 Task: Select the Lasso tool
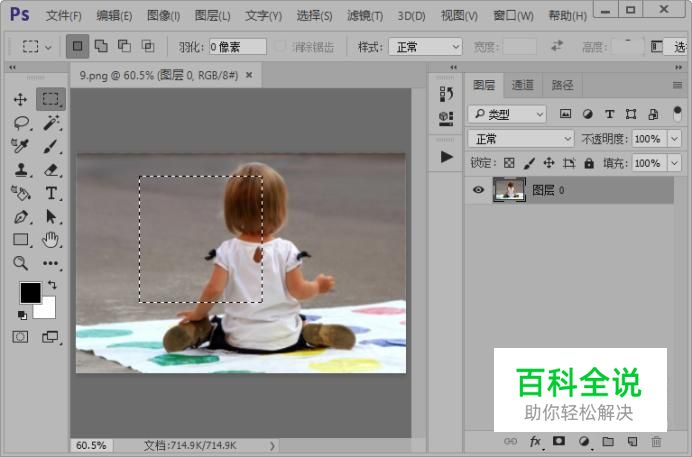tap(21, 123)
